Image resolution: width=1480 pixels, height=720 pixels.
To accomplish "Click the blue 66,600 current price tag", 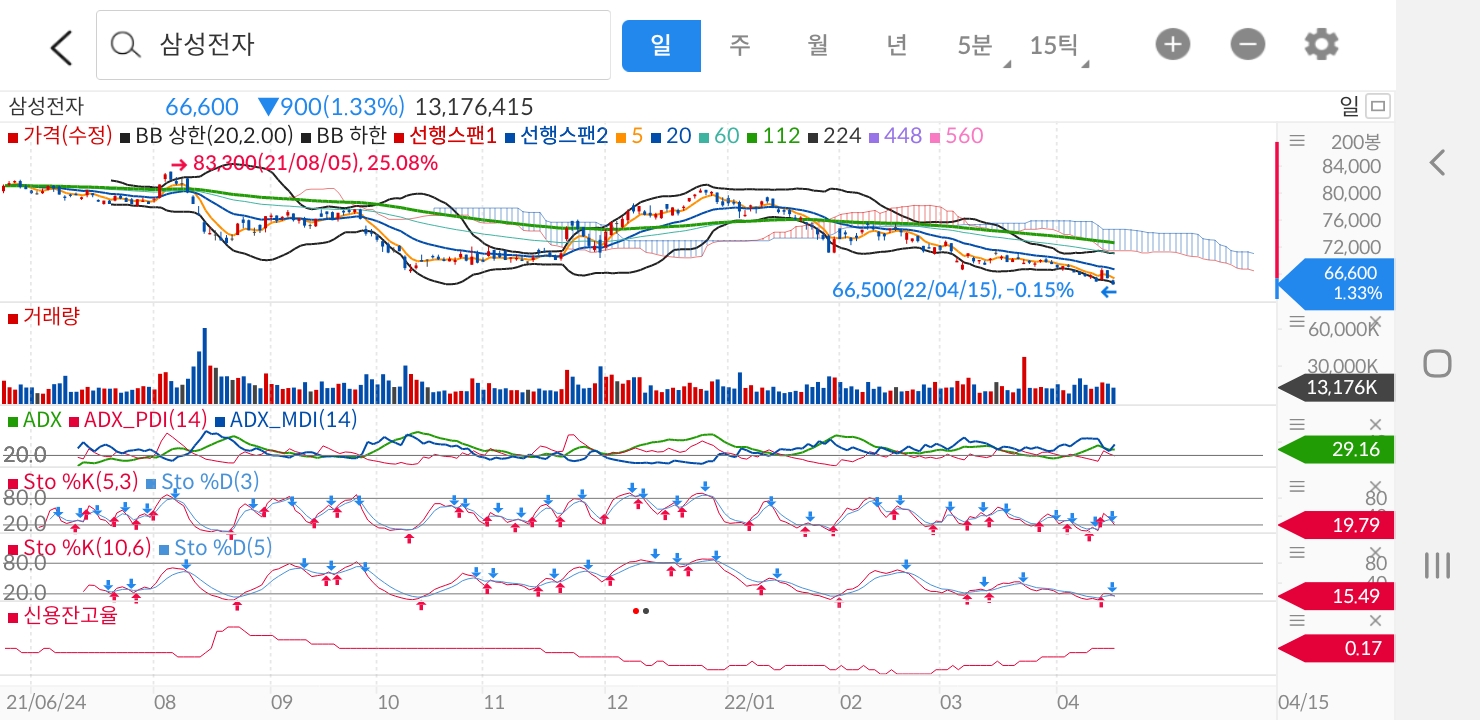I will click(x=1335, y=283).
